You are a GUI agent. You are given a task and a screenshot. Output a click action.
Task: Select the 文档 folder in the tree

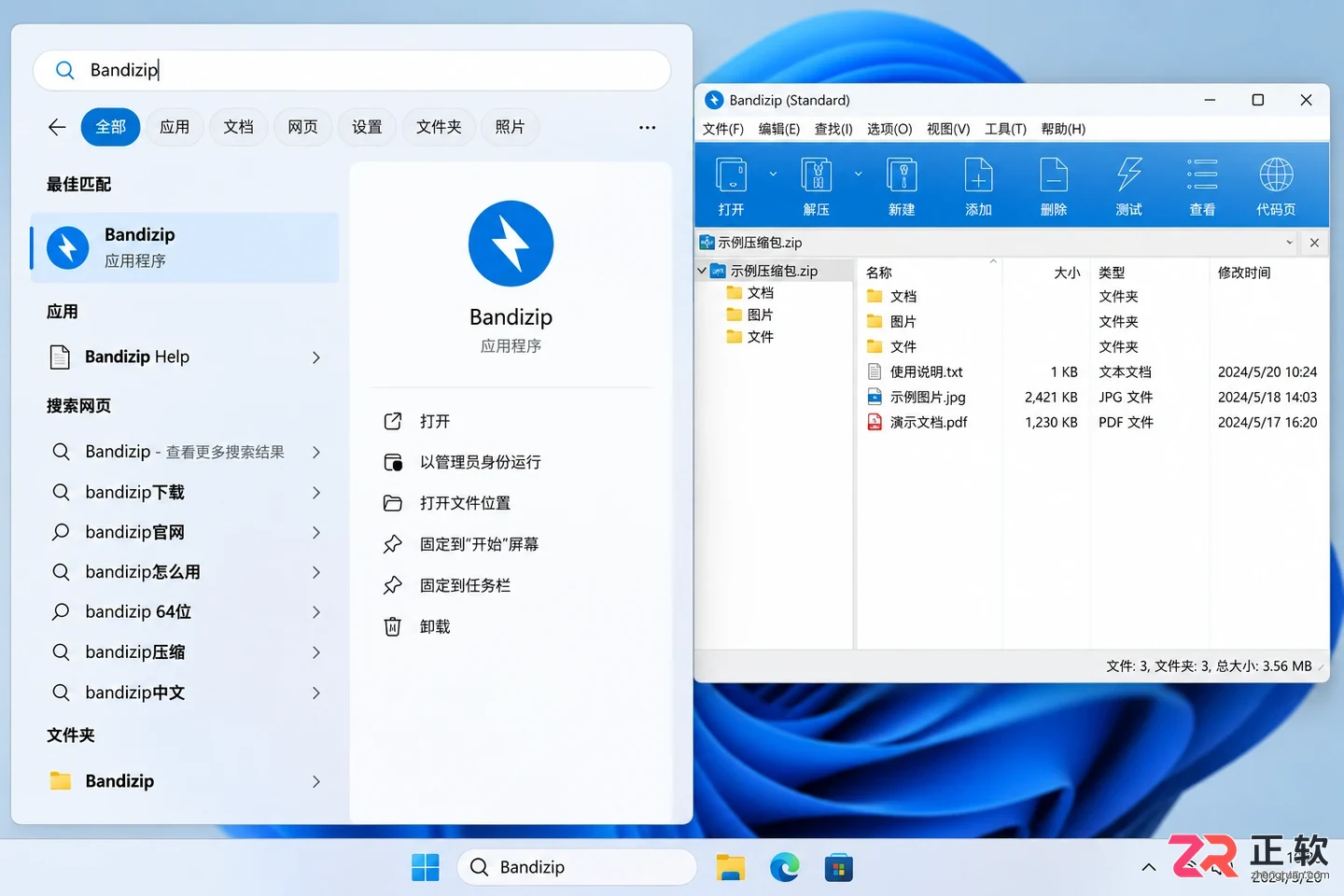click(750, 293)
